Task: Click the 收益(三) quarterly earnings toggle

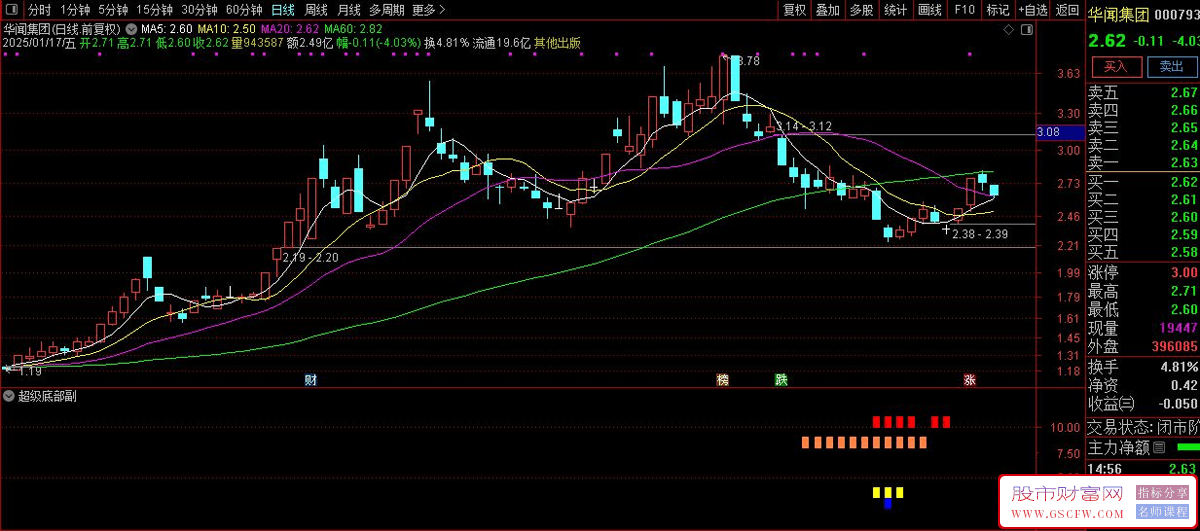Action: pyautogui.click(x=1112, y=403)
